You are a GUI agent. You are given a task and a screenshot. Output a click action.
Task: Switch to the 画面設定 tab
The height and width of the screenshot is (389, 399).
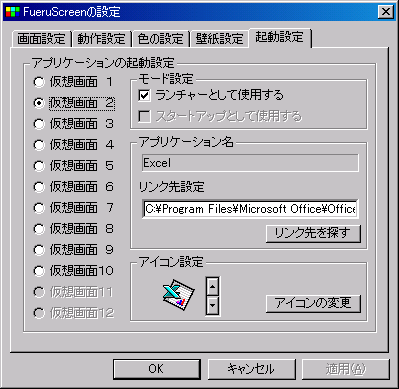click(41, 39)
